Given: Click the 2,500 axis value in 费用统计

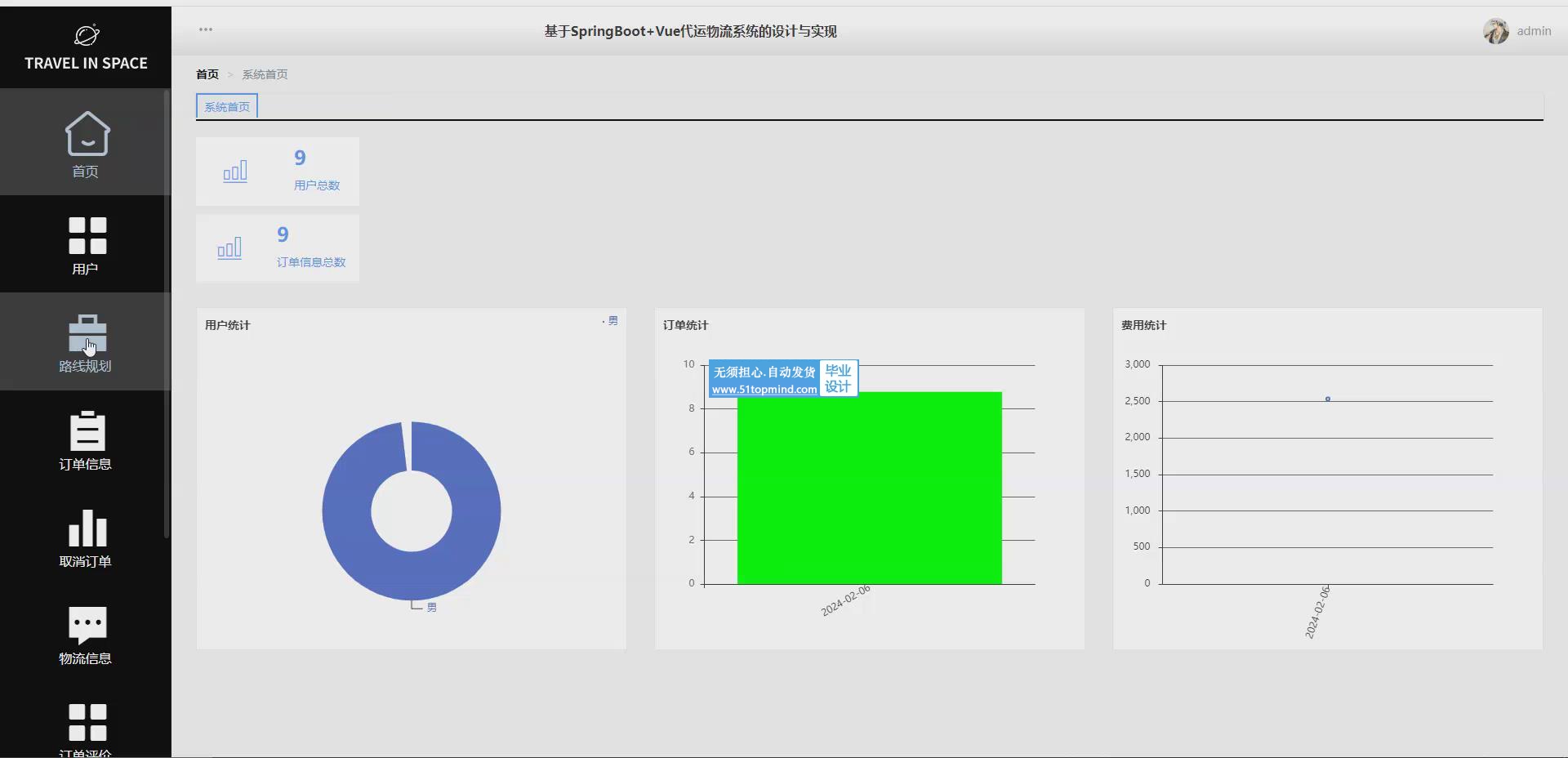Looking at the screenshot, I should (1137, 401).
